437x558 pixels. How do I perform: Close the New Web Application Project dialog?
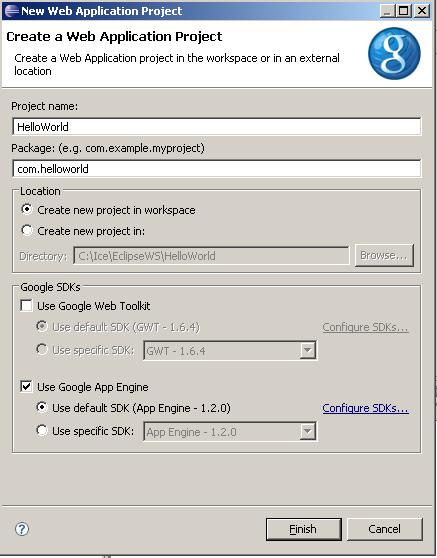[422, 11]
